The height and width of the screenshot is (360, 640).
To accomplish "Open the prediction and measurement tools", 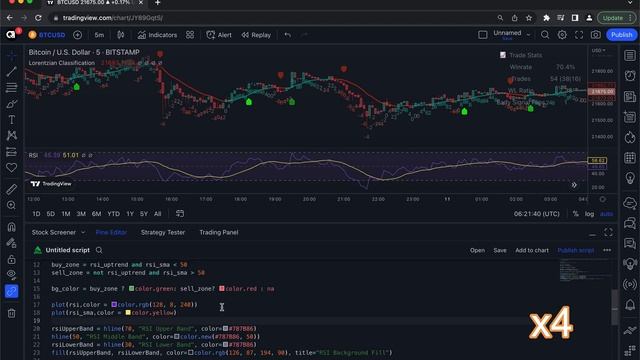I will pos(11,152).
